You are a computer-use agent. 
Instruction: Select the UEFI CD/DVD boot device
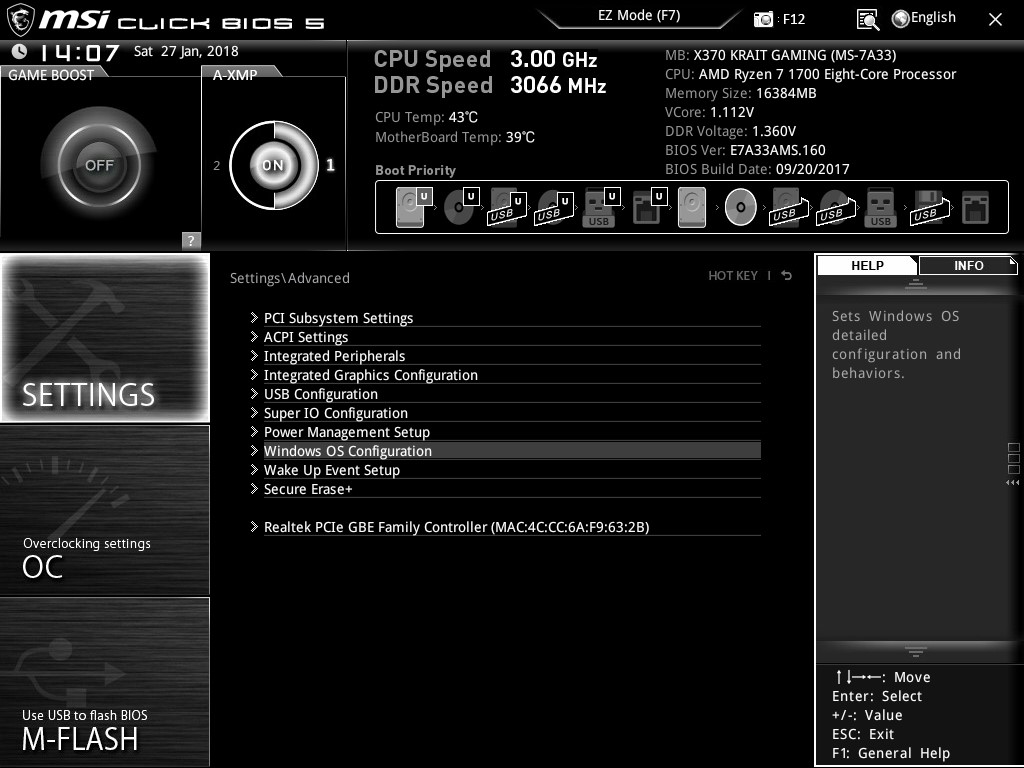[461, 207]
